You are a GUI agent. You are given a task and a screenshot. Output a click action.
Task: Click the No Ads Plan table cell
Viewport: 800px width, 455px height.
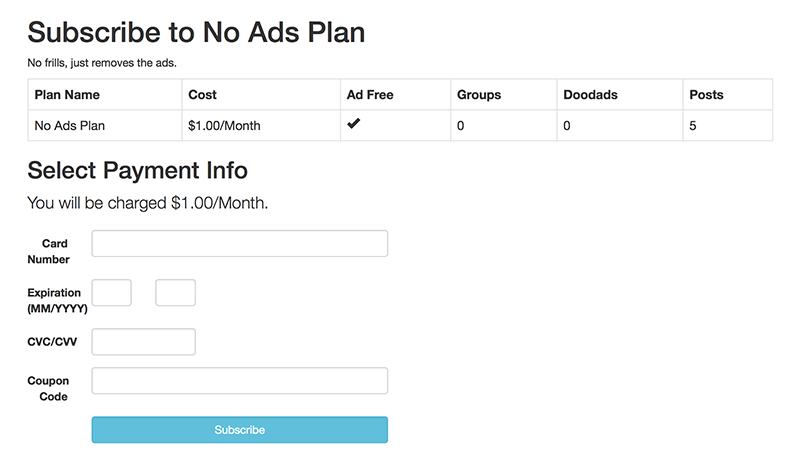[x=70, y=126]
